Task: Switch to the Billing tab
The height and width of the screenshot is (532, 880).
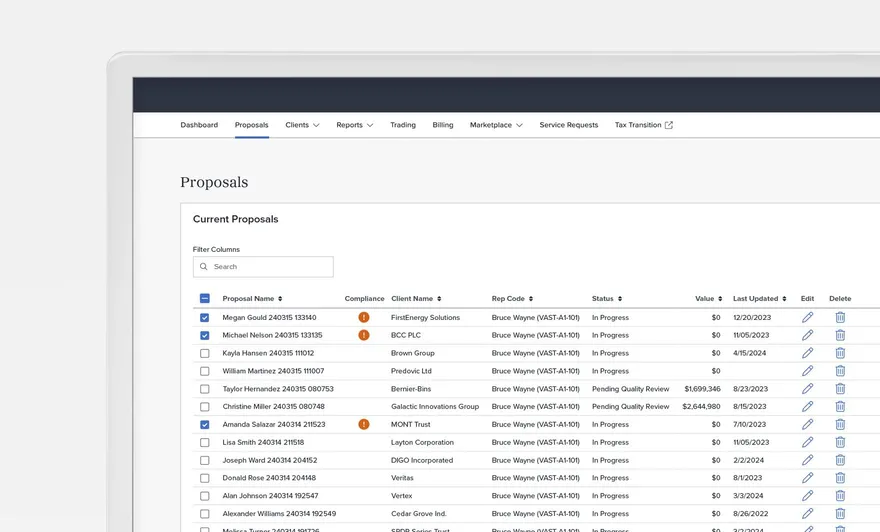Action: click(x=443, y=125)
